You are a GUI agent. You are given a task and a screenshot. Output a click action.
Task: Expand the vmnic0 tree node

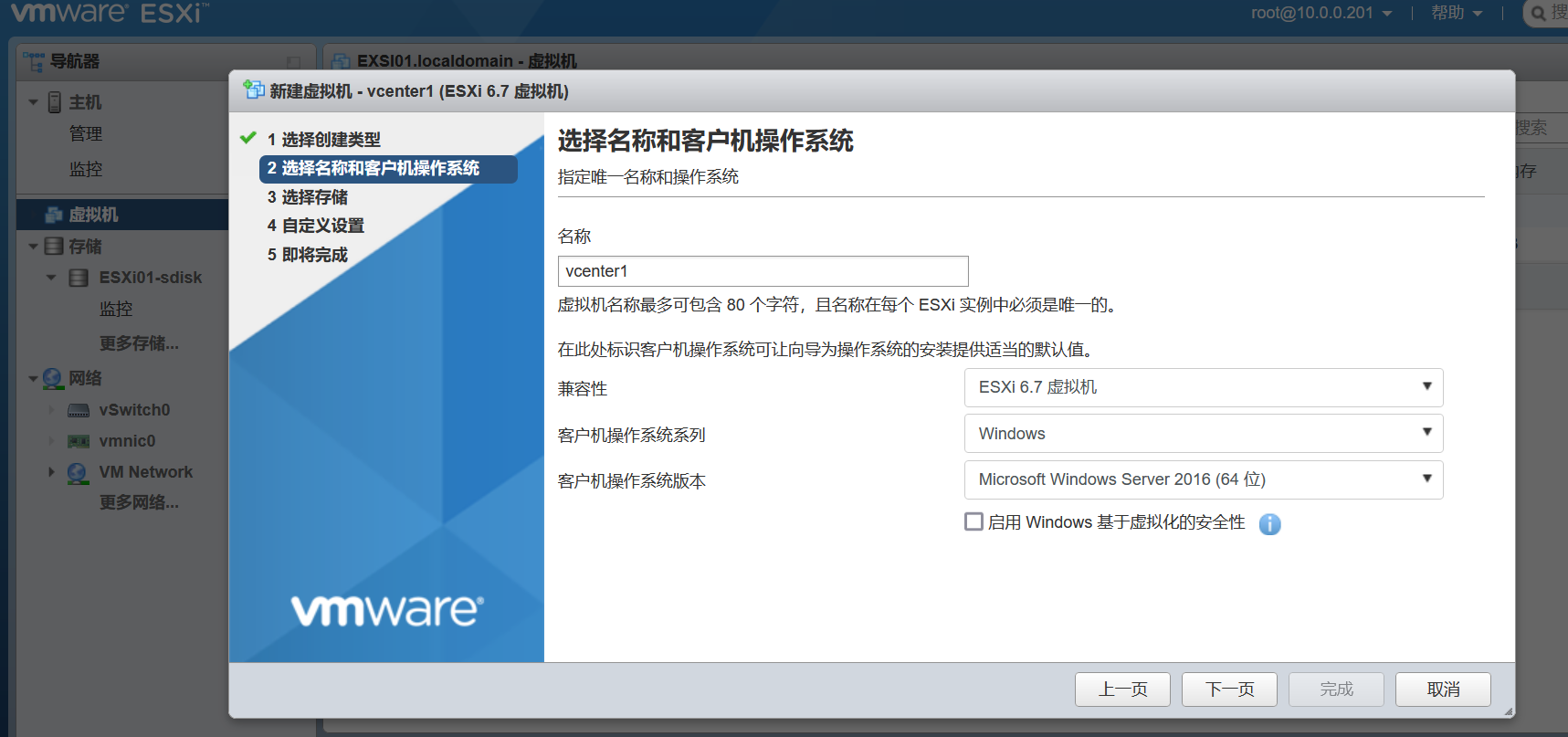pos(51,441)
